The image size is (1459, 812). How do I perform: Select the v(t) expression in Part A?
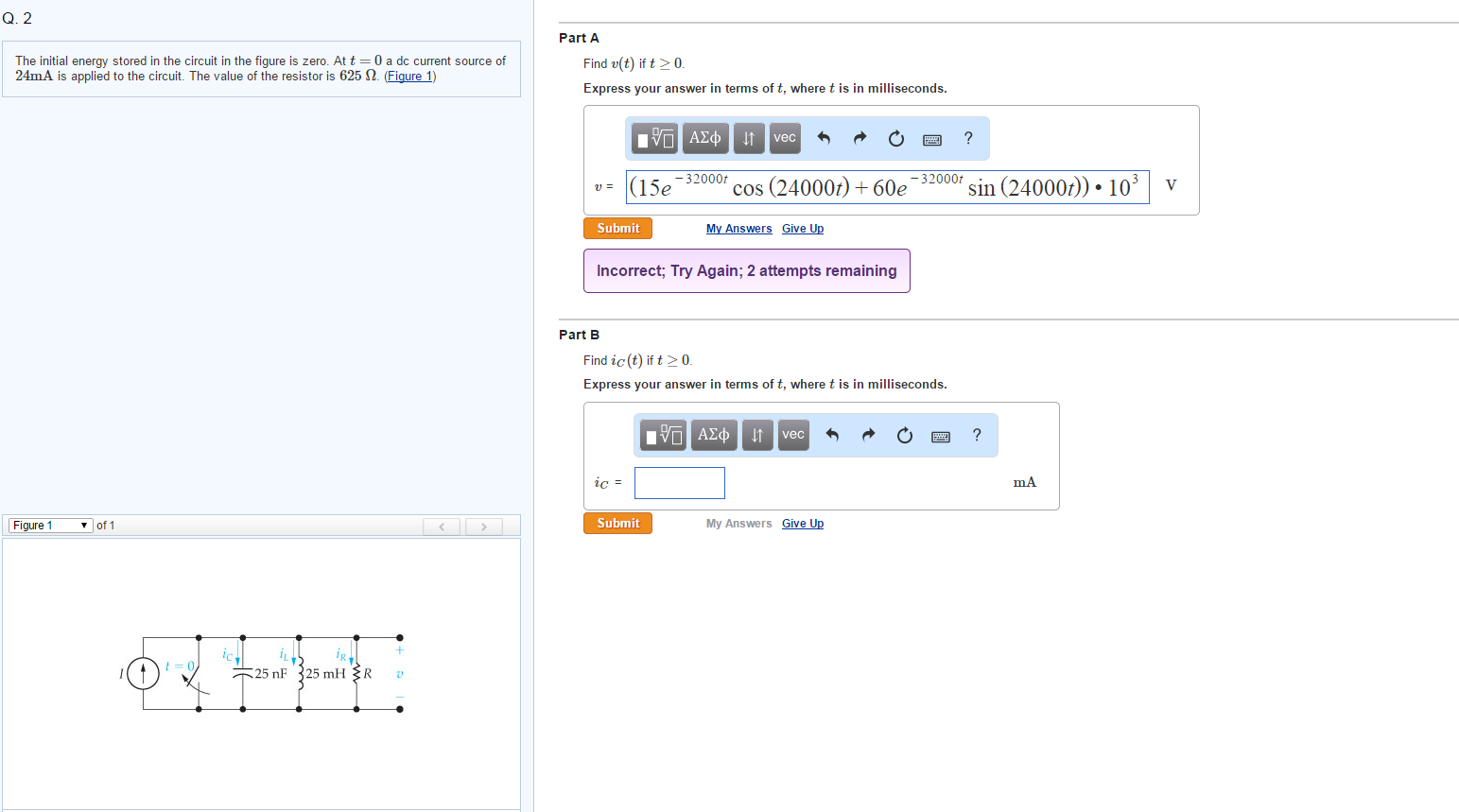886,186
